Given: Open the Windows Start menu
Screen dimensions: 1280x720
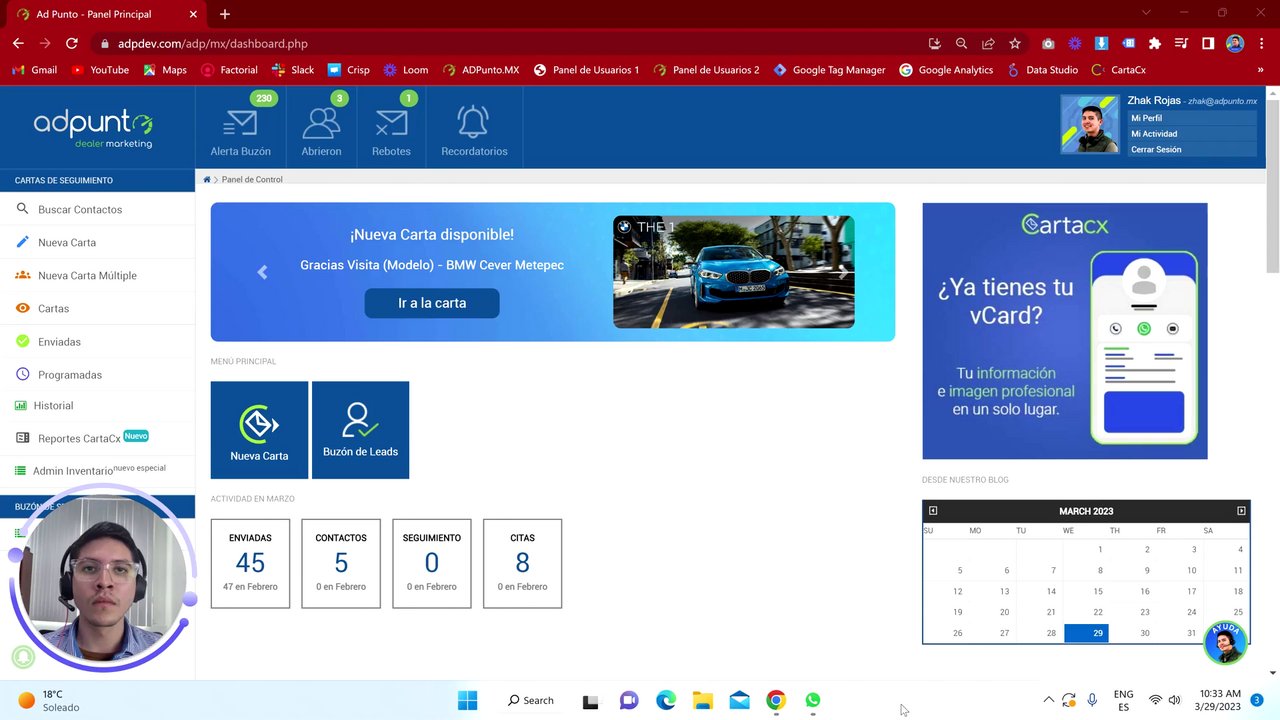Looking at the screenshot, I should [467, 700].
